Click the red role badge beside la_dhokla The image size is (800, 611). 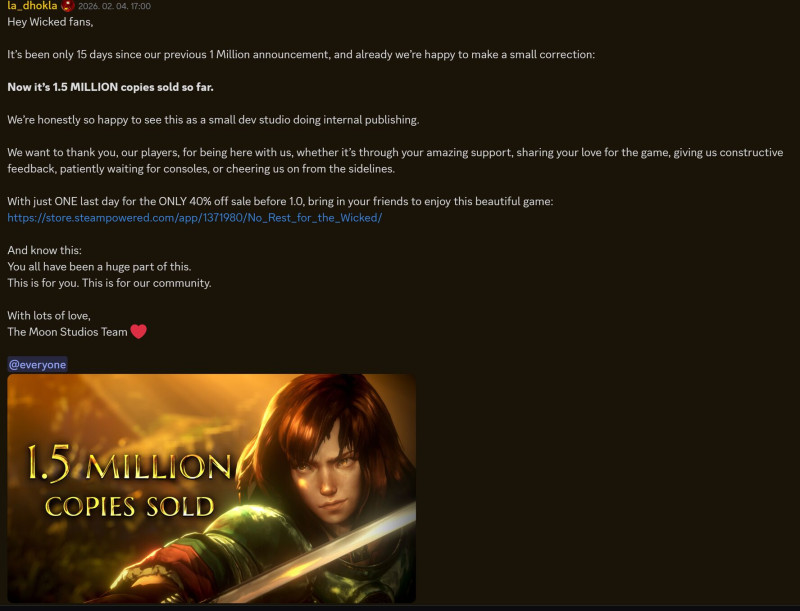point(68,6)
